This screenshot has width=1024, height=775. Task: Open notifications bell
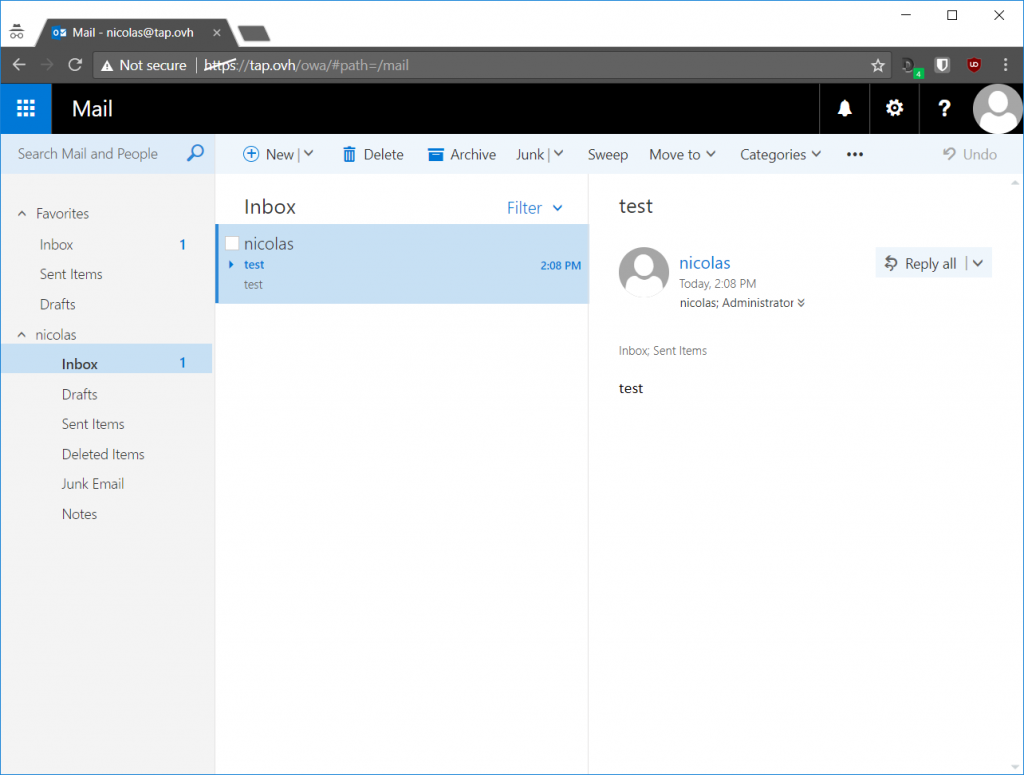coord(844,108)
